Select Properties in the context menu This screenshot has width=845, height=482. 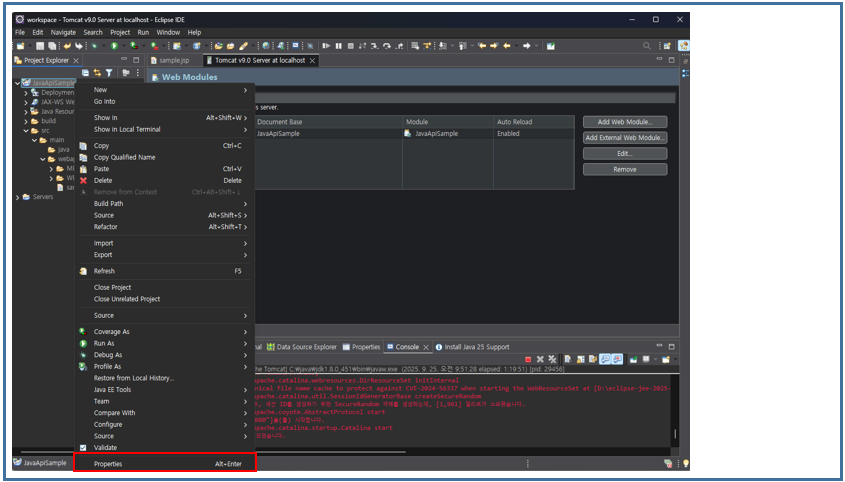click(165, 464)
